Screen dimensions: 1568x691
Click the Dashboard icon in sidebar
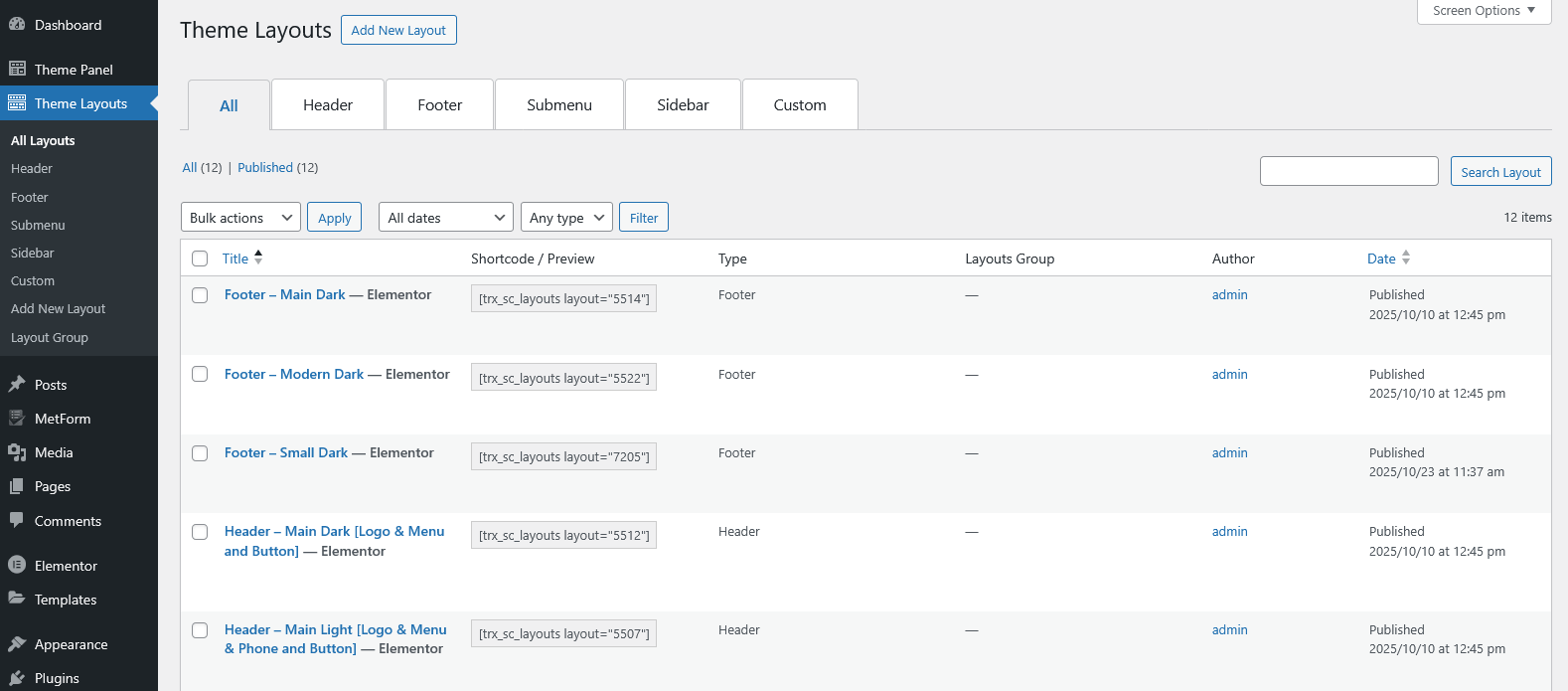tap(17, 25)
